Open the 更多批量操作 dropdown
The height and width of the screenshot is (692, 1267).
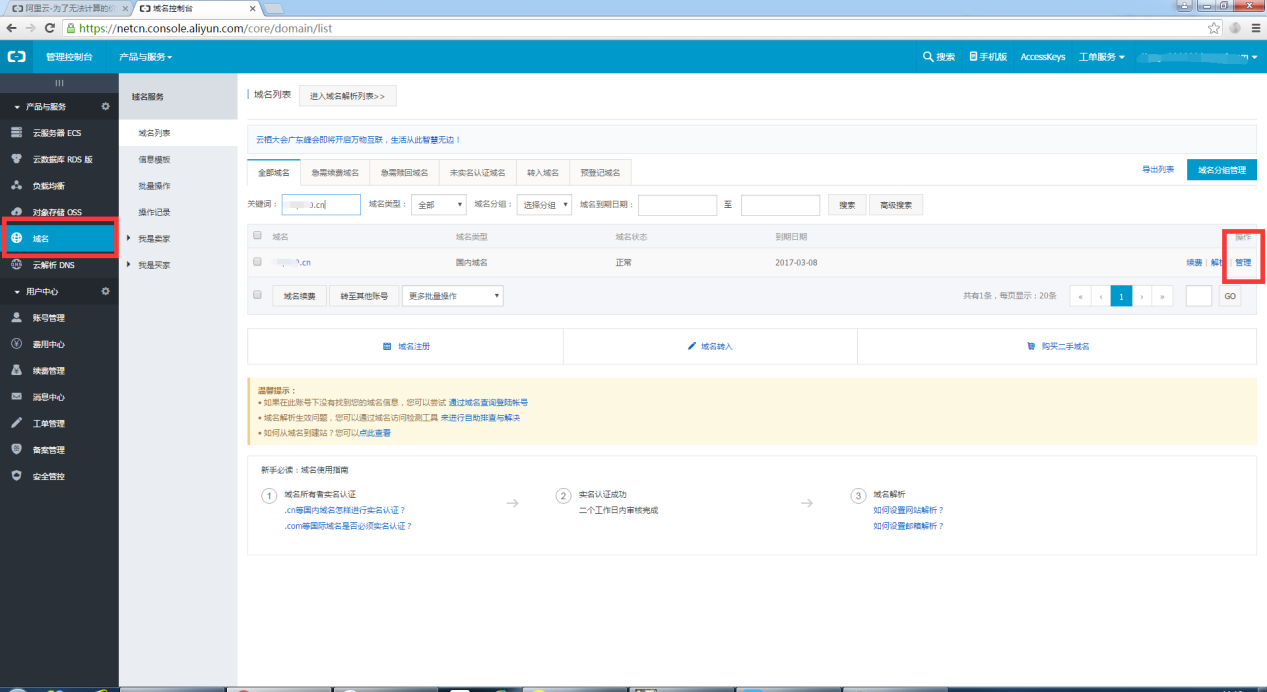(x=452, y=296)
